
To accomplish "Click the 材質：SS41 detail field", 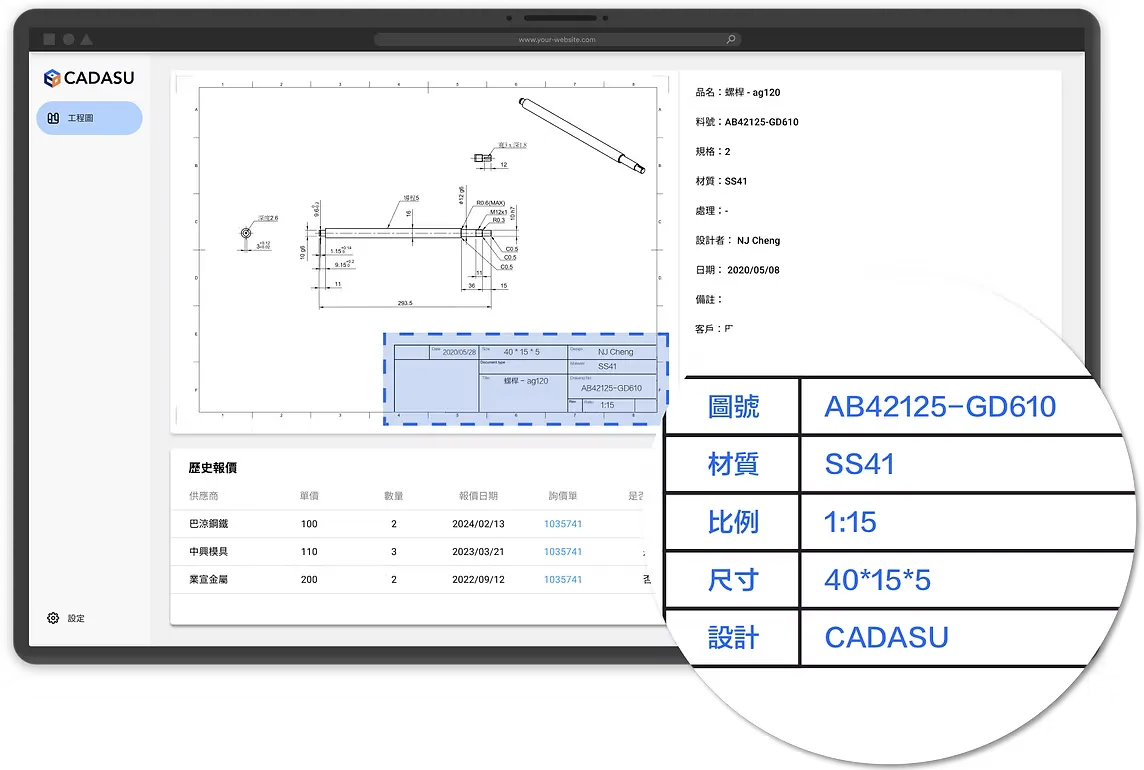I will (721, 181).
